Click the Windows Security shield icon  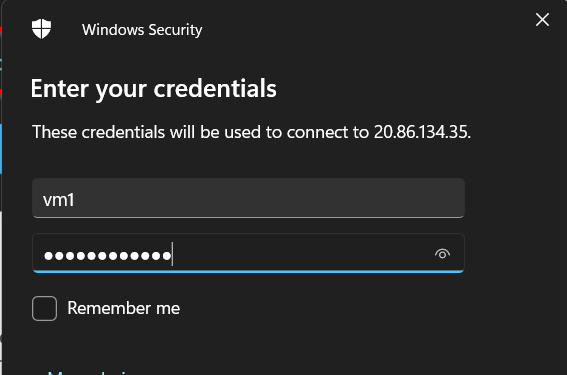tap(41, 29)
